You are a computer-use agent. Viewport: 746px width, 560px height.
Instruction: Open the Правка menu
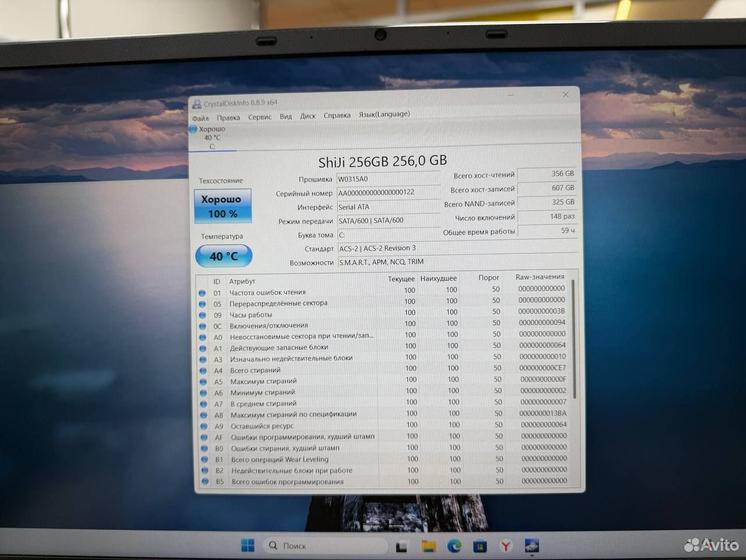point(228,117)
